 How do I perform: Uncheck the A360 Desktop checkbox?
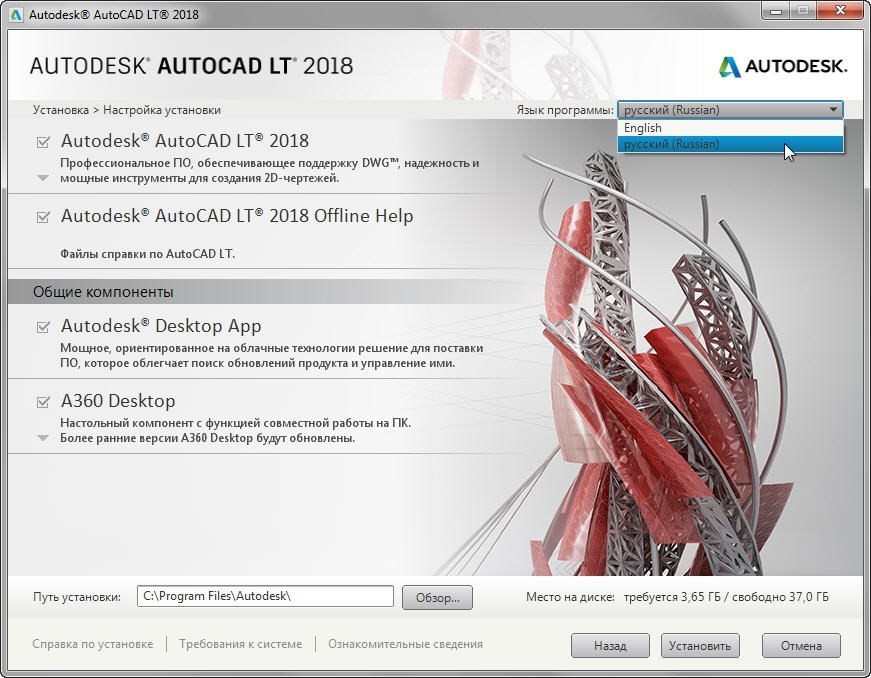point(43,401)
